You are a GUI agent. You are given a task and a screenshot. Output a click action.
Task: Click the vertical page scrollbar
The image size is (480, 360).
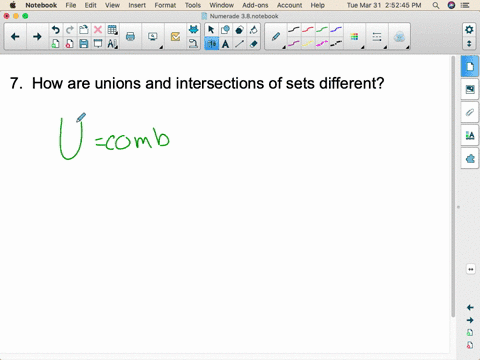pyautogui.click(x=453, y=187)
